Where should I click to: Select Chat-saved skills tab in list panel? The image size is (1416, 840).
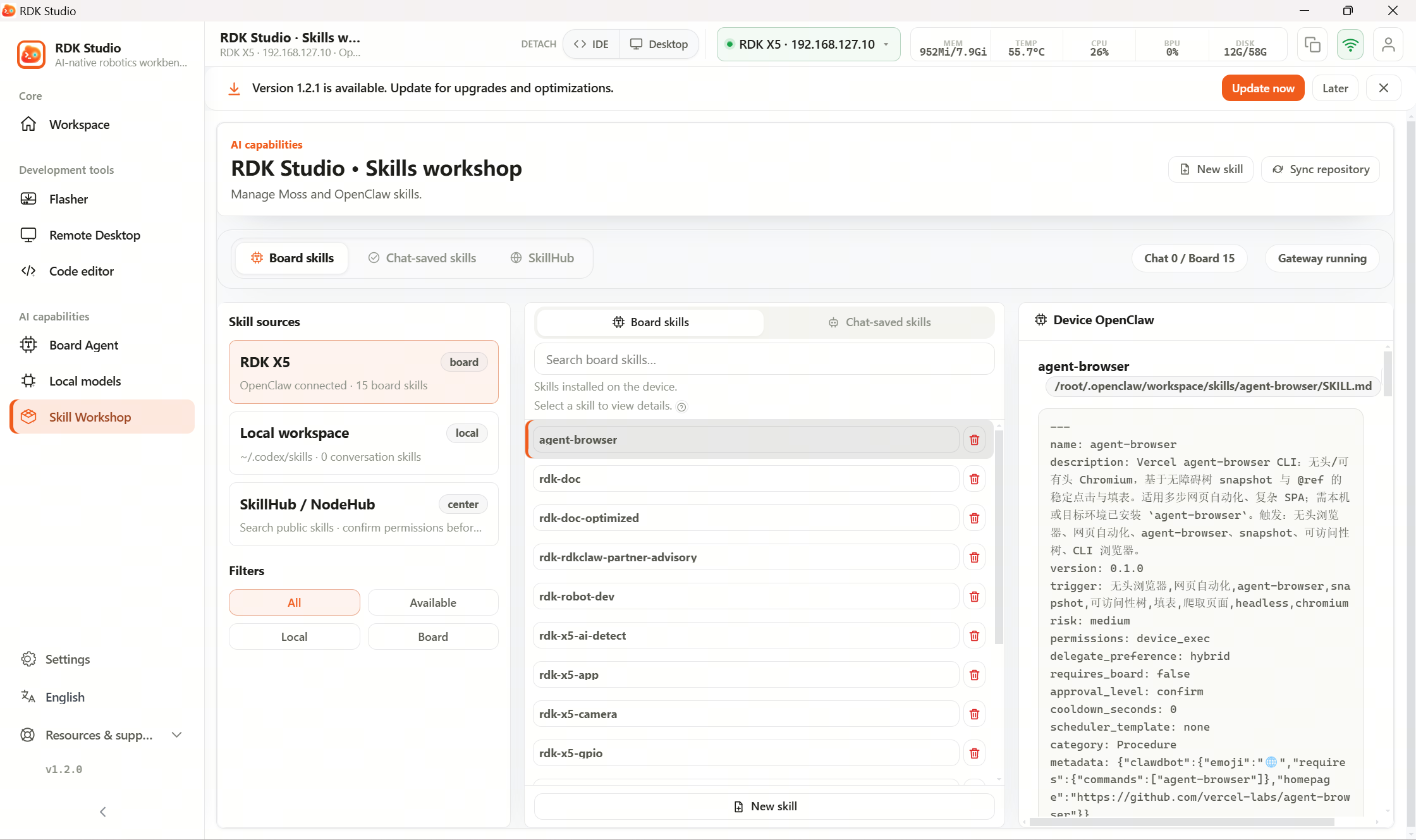879,322
